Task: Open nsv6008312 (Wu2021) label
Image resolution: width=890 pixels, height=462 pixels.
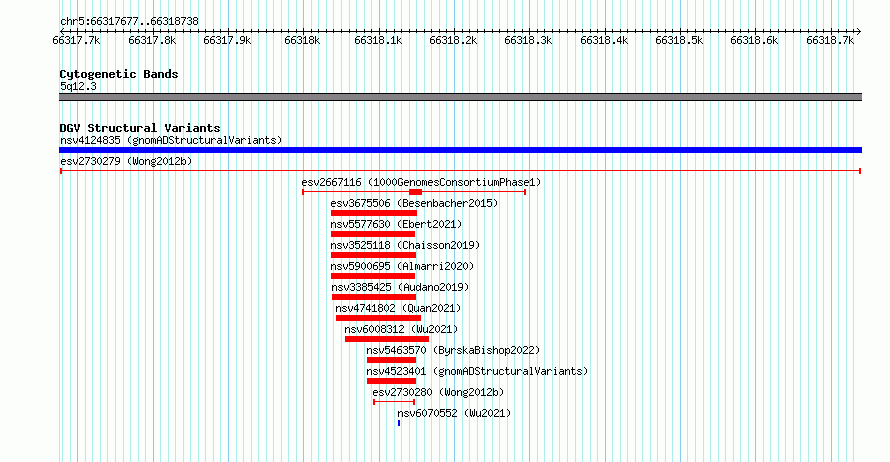Action: pos(401,329)
